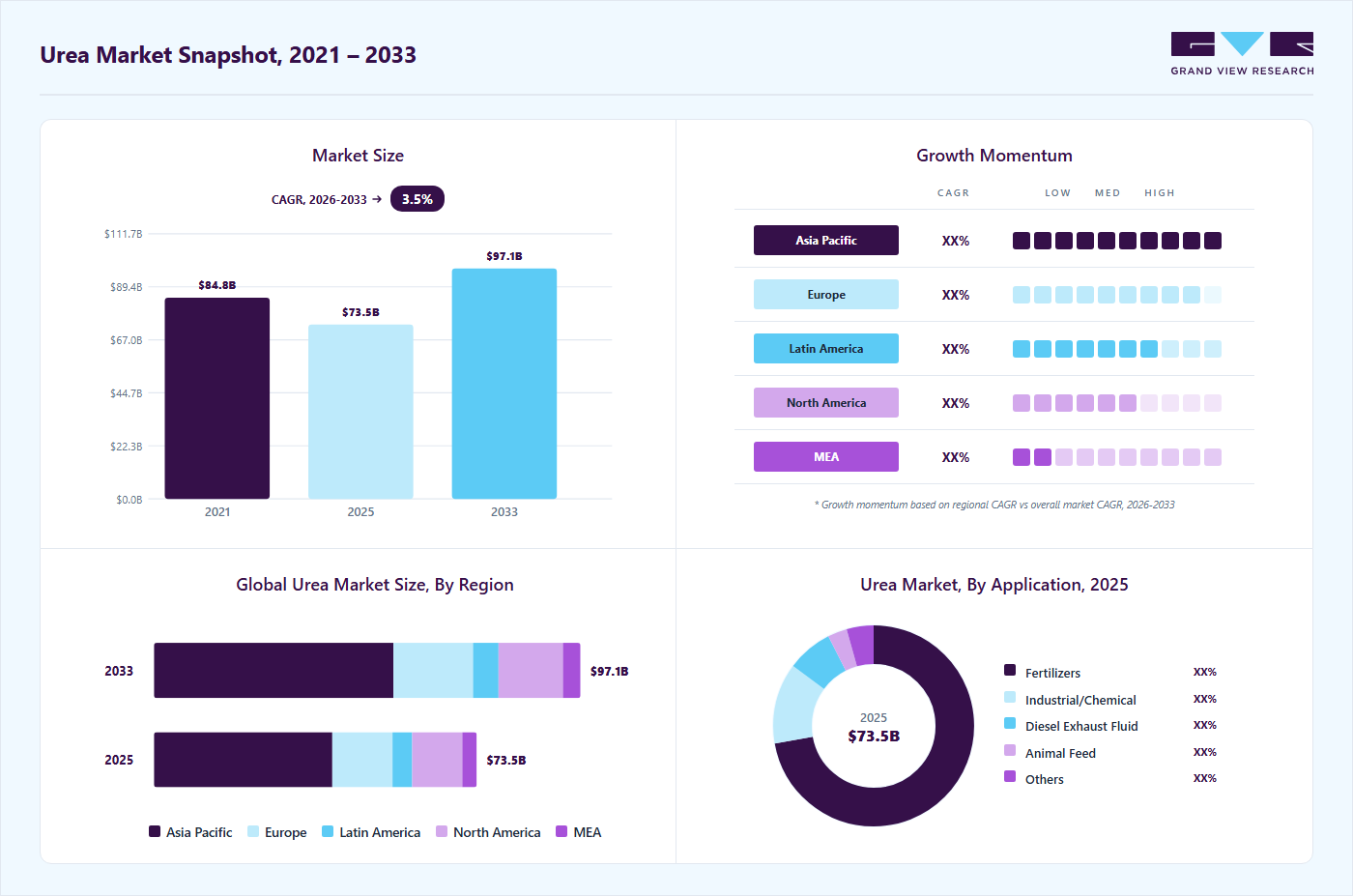1353x896 pixels.
Task: Click the MEA legend swatch under region chart
Action: [x=561, y=831]
